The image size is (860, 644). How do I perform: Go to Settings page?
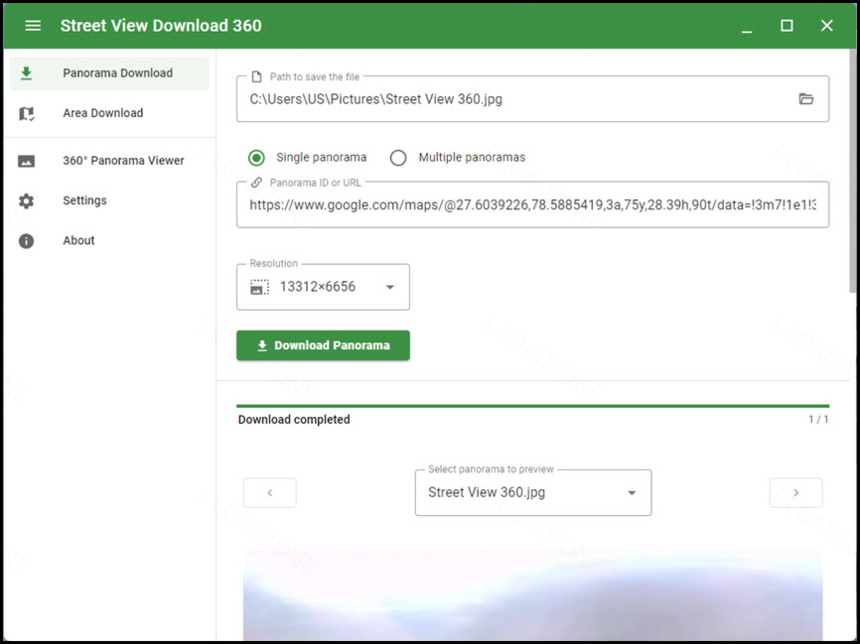click(x=110, y=201)
